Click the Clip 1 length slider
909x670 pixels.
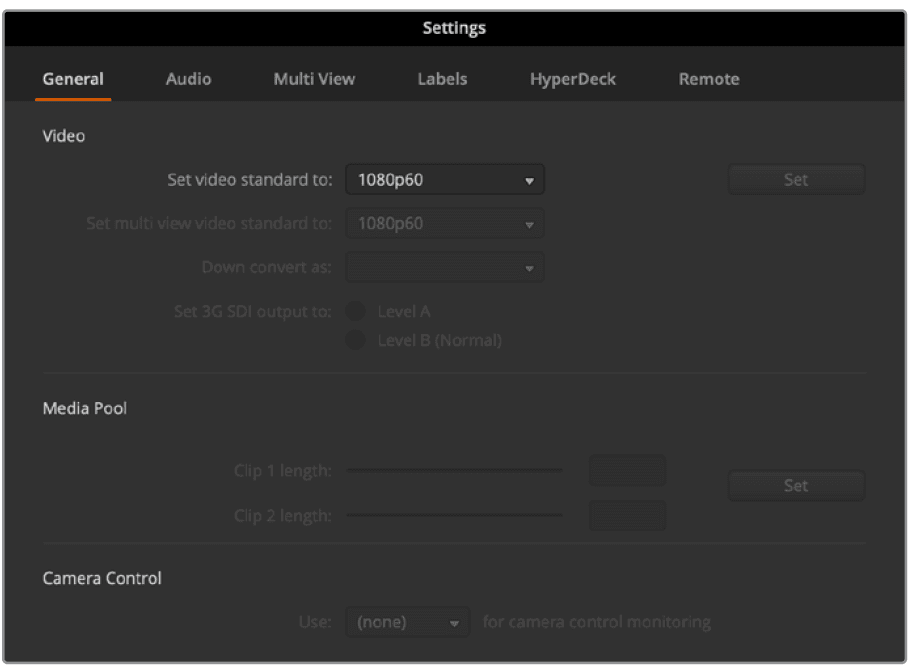[455, 470]
